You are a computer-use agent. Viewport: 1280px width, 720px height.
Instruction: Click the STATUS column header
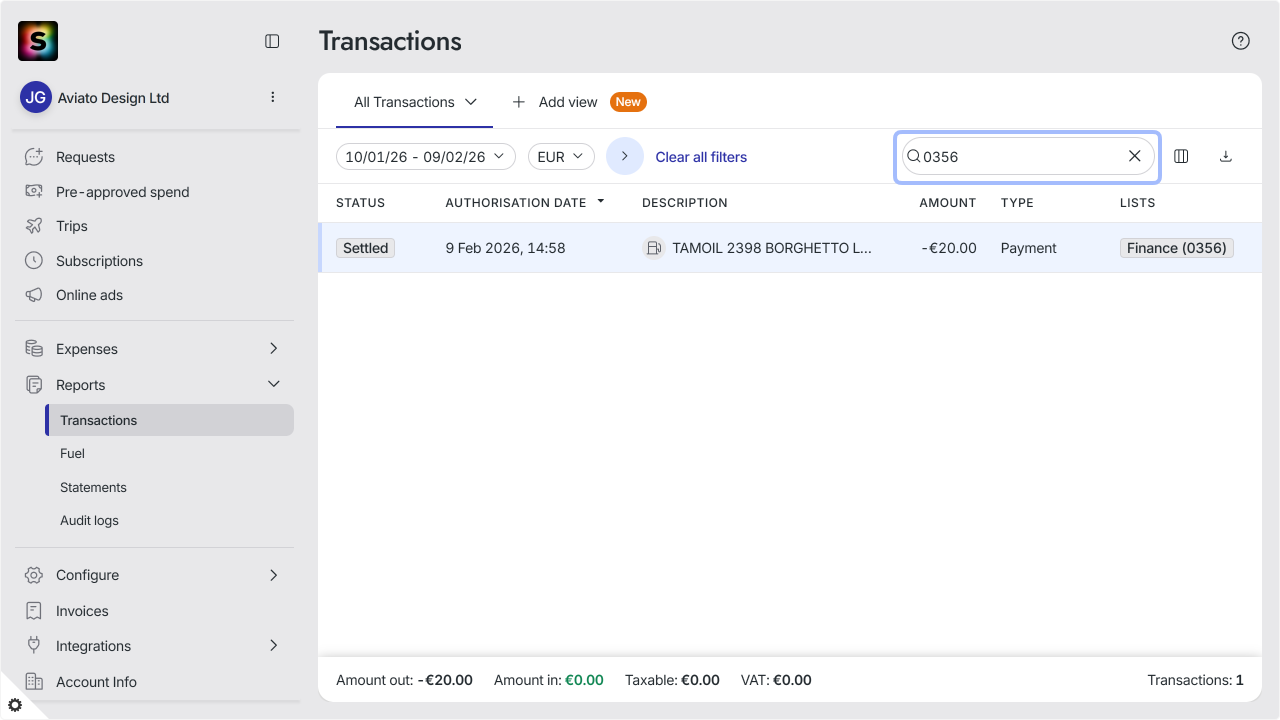360,203
